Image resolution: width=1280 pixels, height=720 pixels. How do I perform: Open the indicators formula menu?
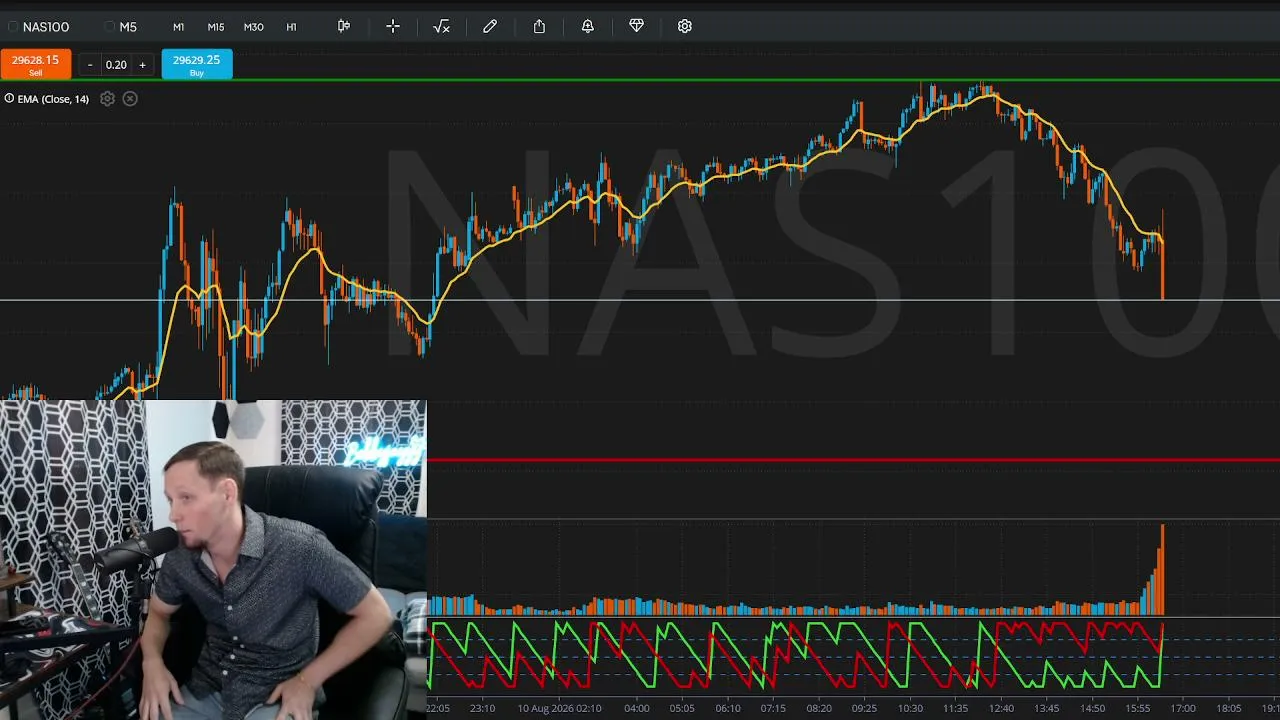[441, 26]
